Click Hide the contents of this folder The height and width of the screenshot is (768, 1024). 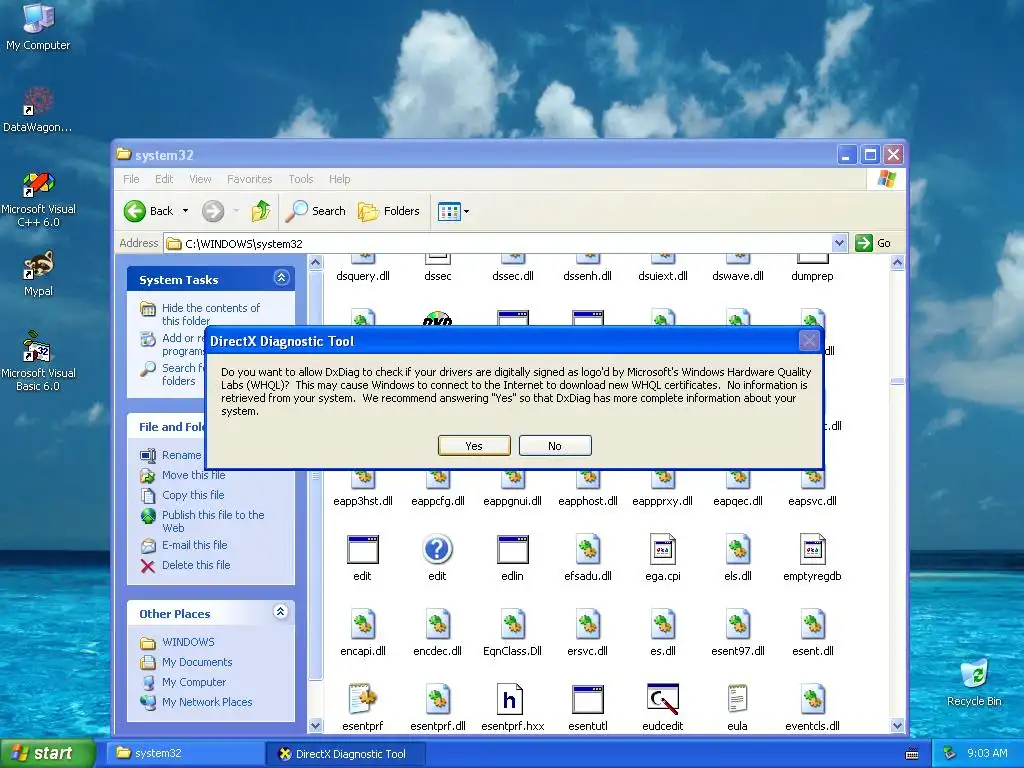point(211,314)
